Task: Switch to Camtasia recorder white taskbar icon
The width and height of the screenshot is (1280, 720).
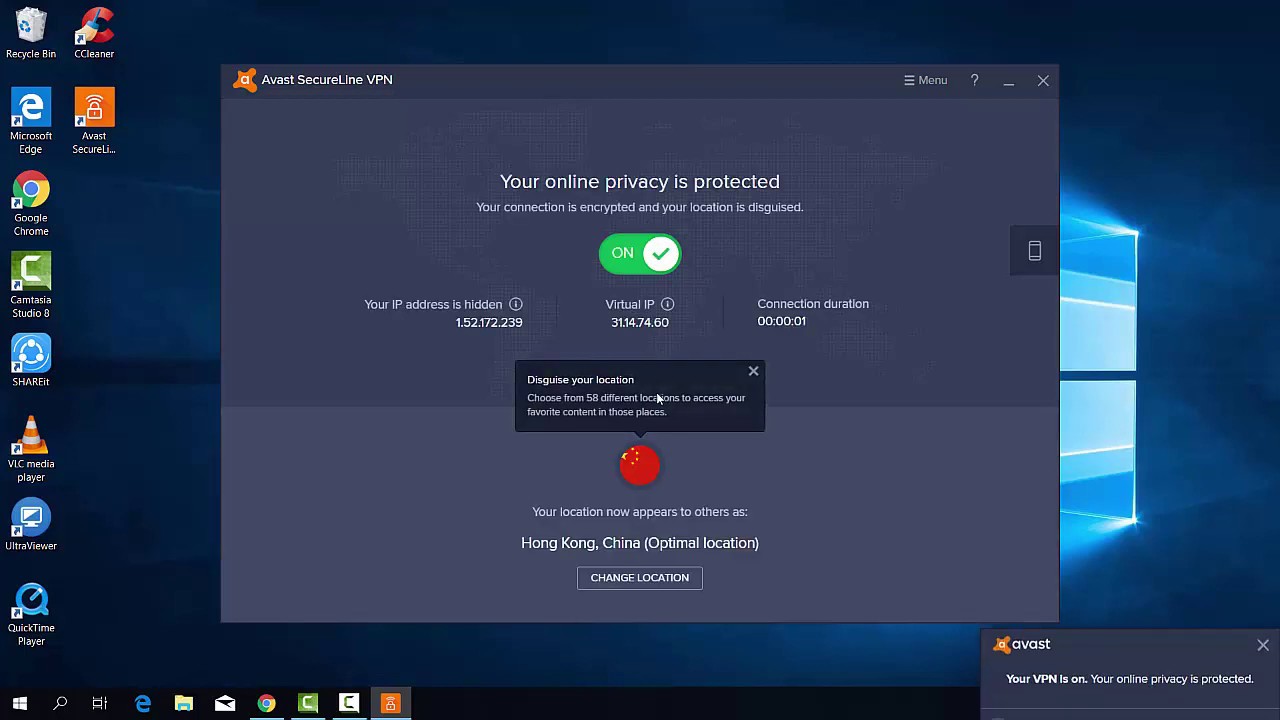Action: (349, 704)
